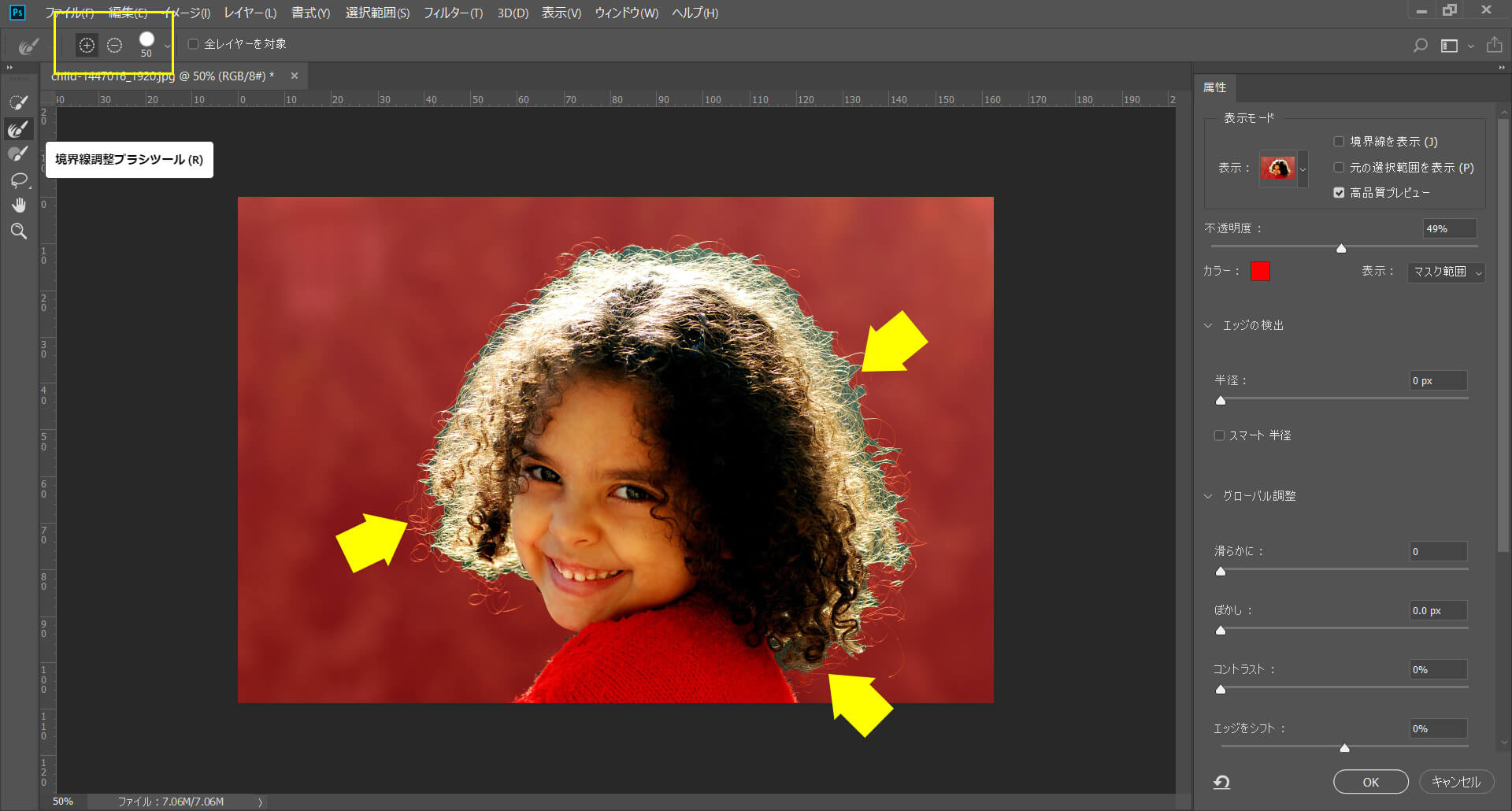Collapse the エッジの検出 section

pos(1208,325)
